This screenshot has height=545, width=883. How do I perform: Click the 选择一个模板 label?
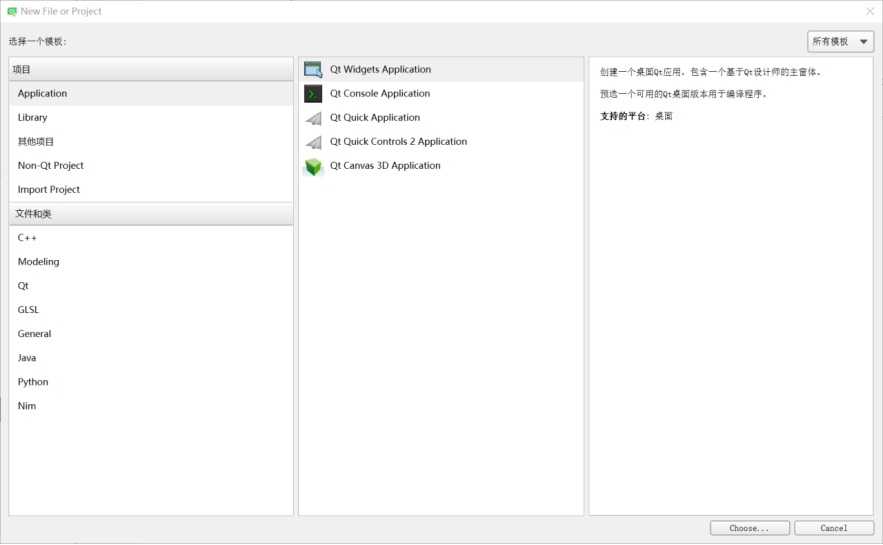(x=37, y=42)
